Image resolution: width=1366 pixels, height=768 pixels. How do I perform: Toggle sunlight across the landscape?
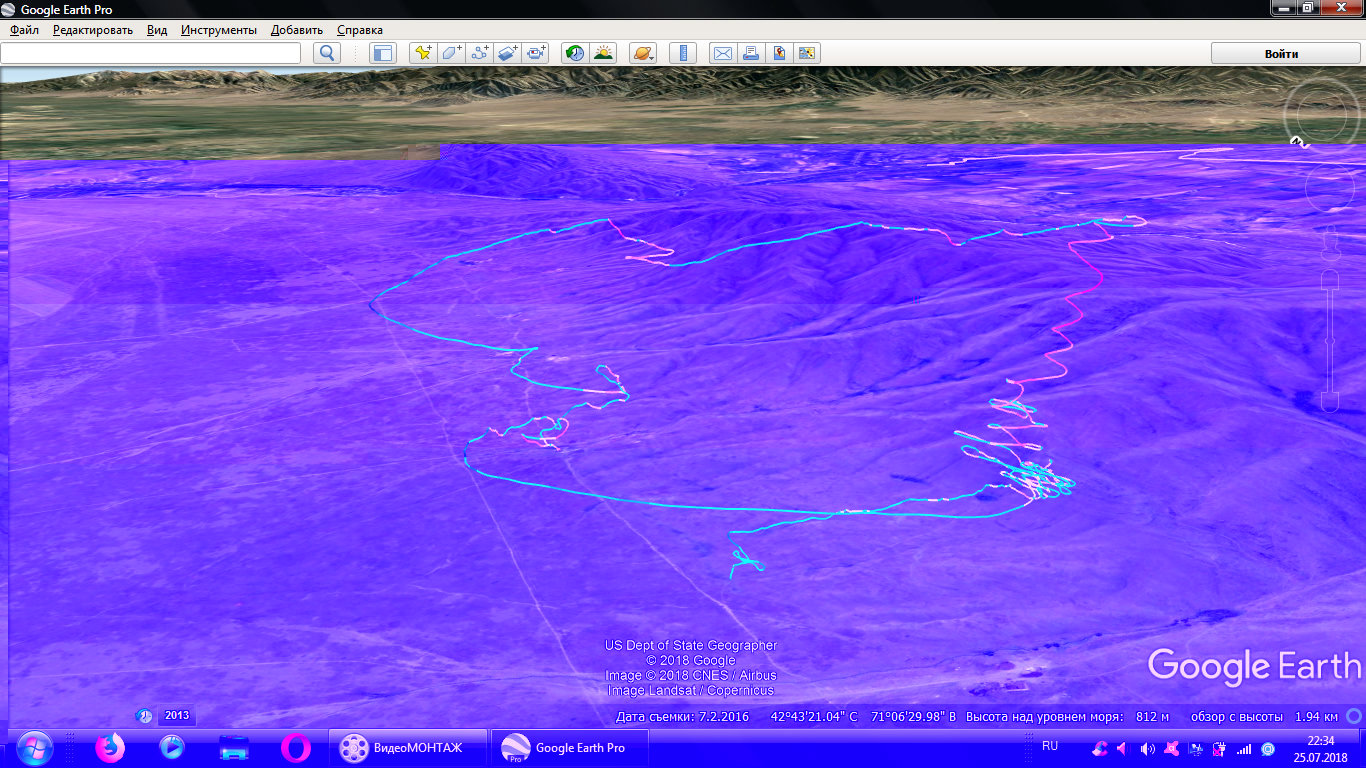click(x=603, y=53)
